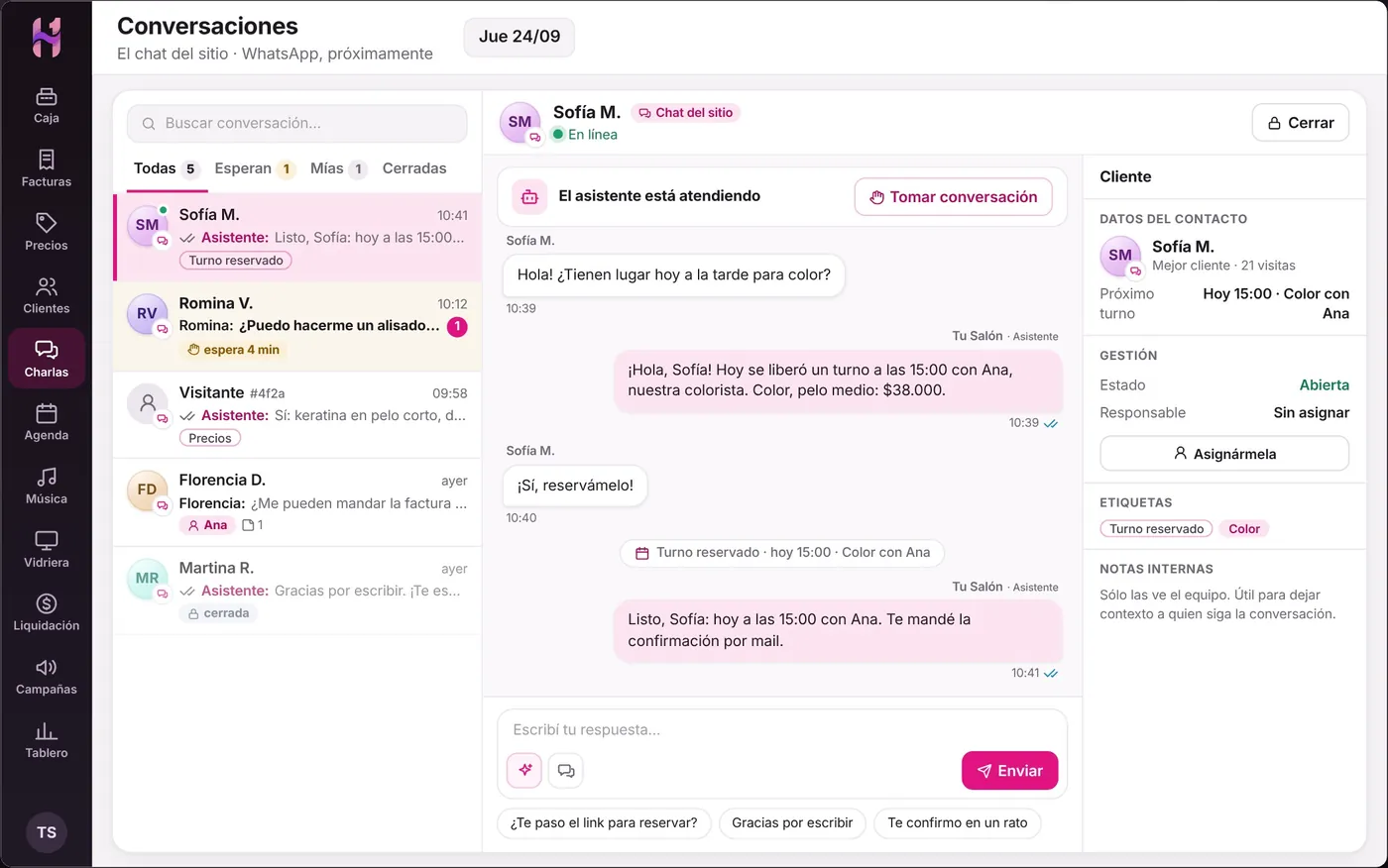Go to Precios in the sidebar
The height and width of the screenshot is (868, 1388).
(x=47, y=233)
